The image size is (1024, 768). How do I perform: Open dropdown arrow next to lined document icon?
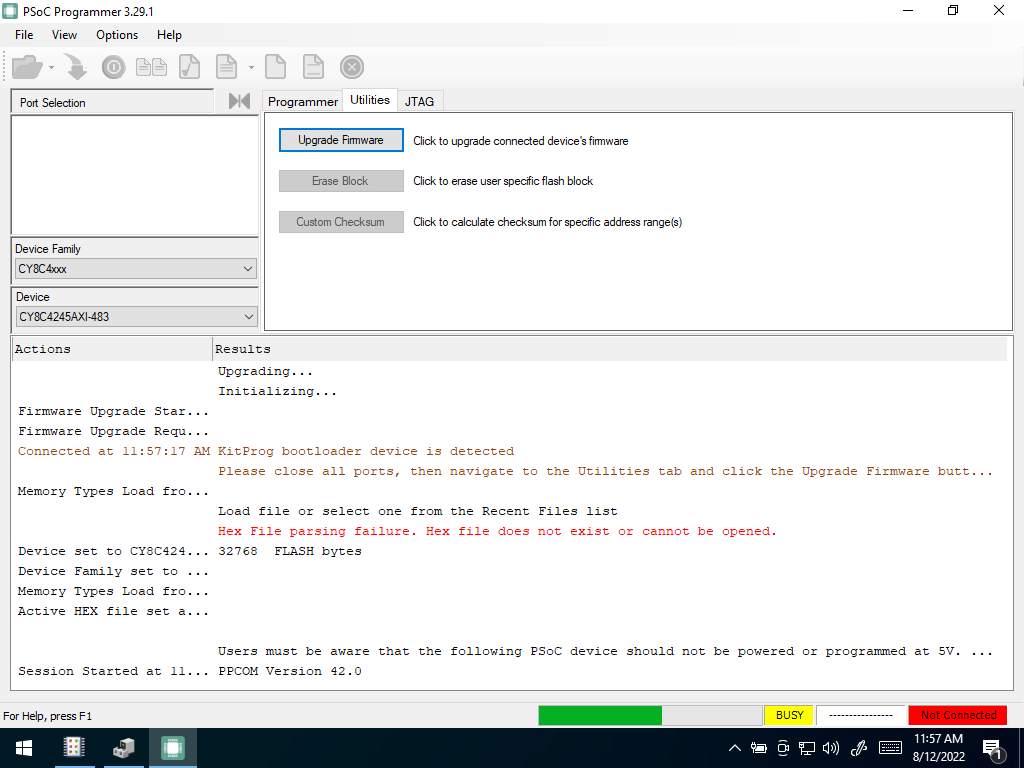pyautogui.click(x=251, y=67)
